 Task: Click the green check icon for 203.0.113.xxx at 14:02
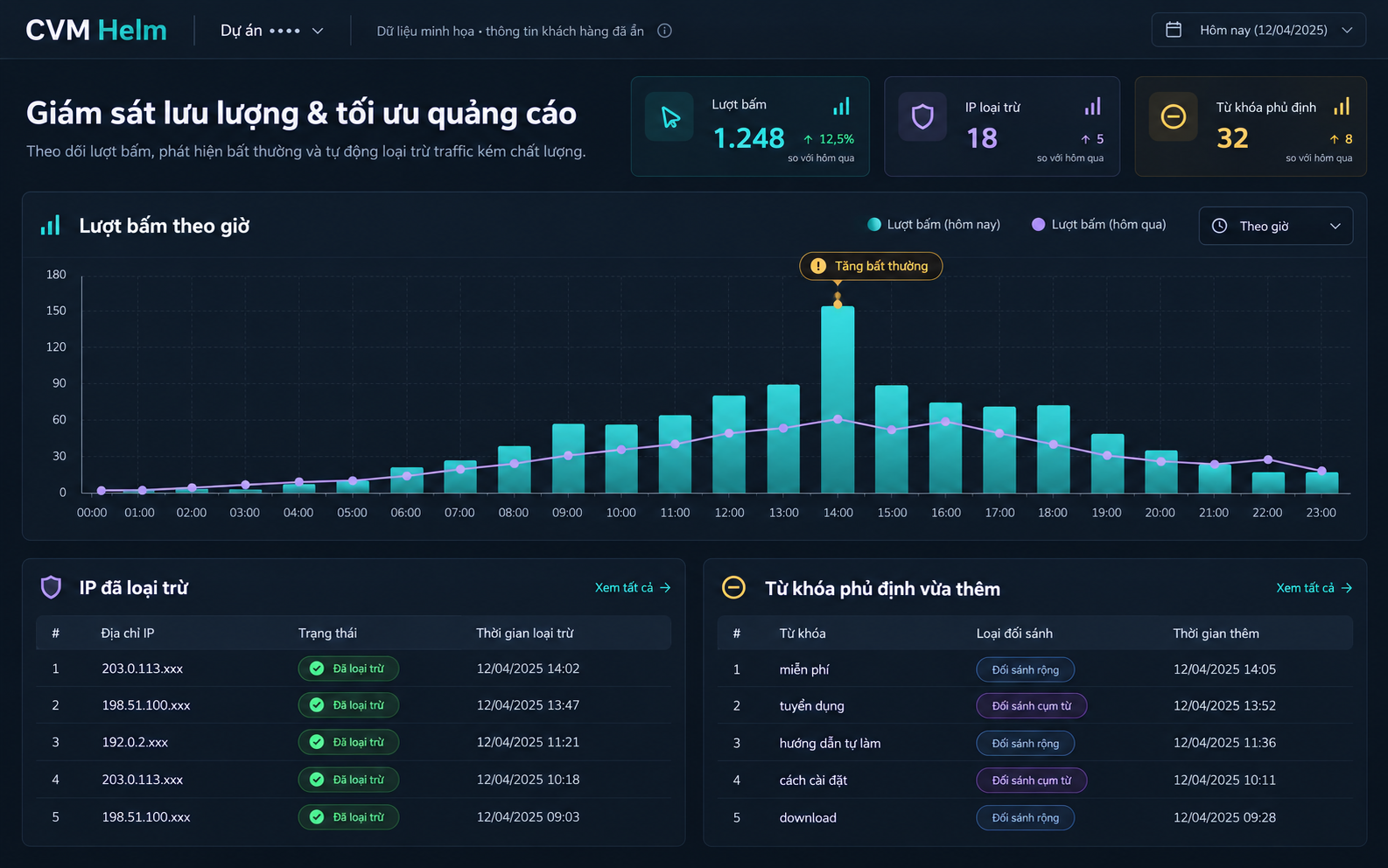pos(317,668)
